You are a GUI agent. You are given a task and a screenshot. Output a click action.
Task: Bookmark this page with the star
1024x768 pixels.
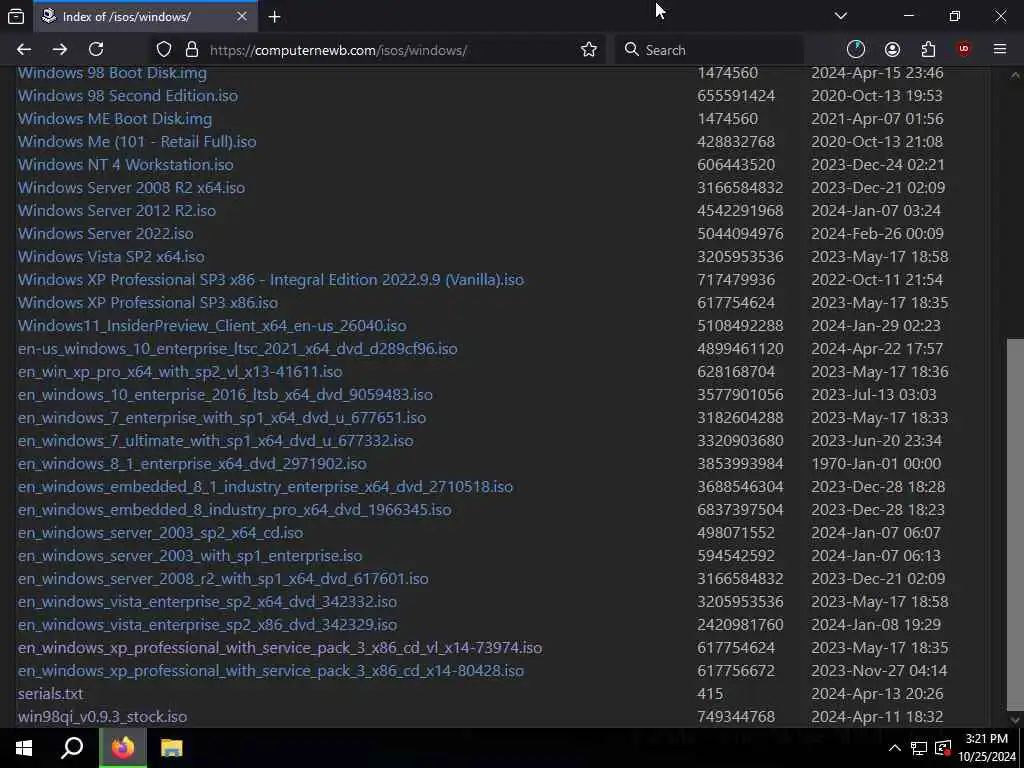tap(588, 50)
